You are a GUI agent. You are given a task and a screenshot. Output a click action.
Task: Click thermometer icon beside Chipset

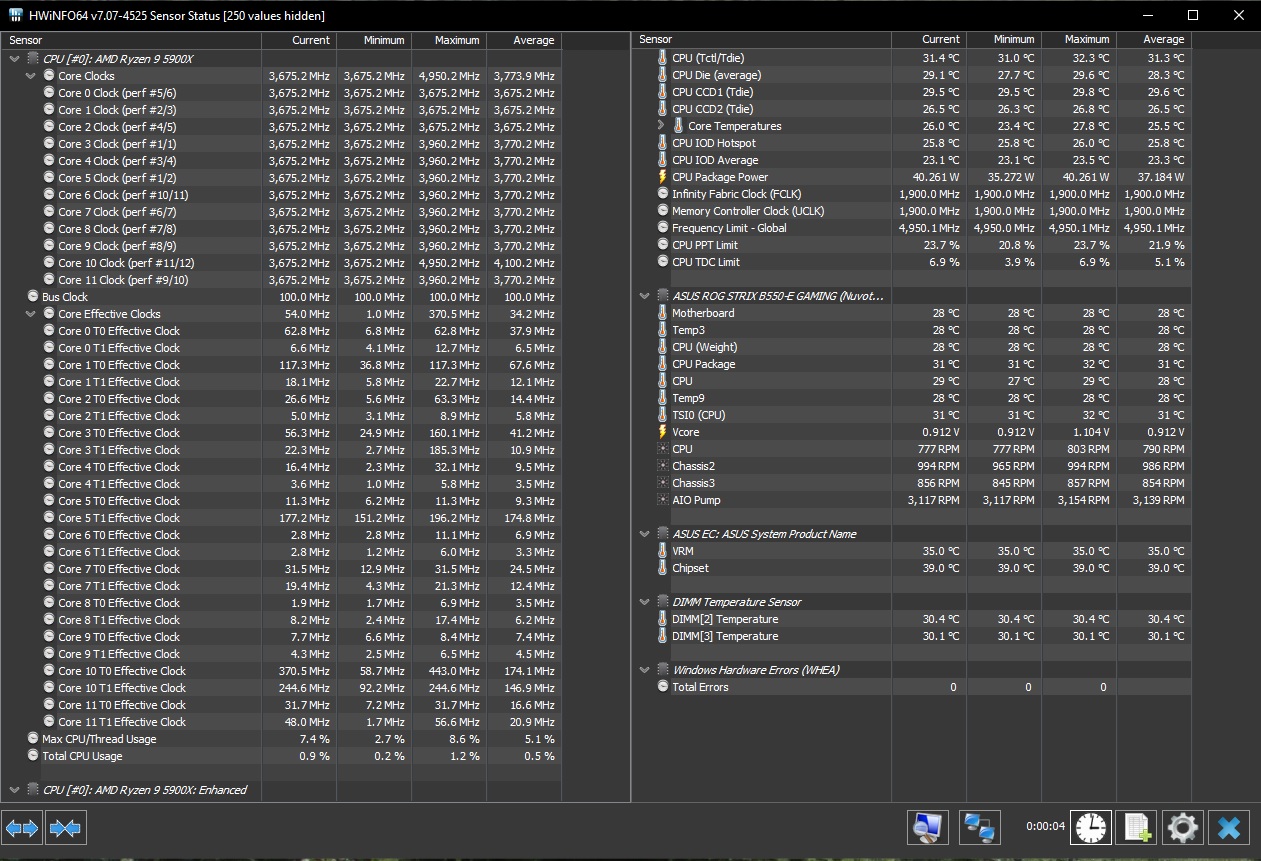point(662,568)
